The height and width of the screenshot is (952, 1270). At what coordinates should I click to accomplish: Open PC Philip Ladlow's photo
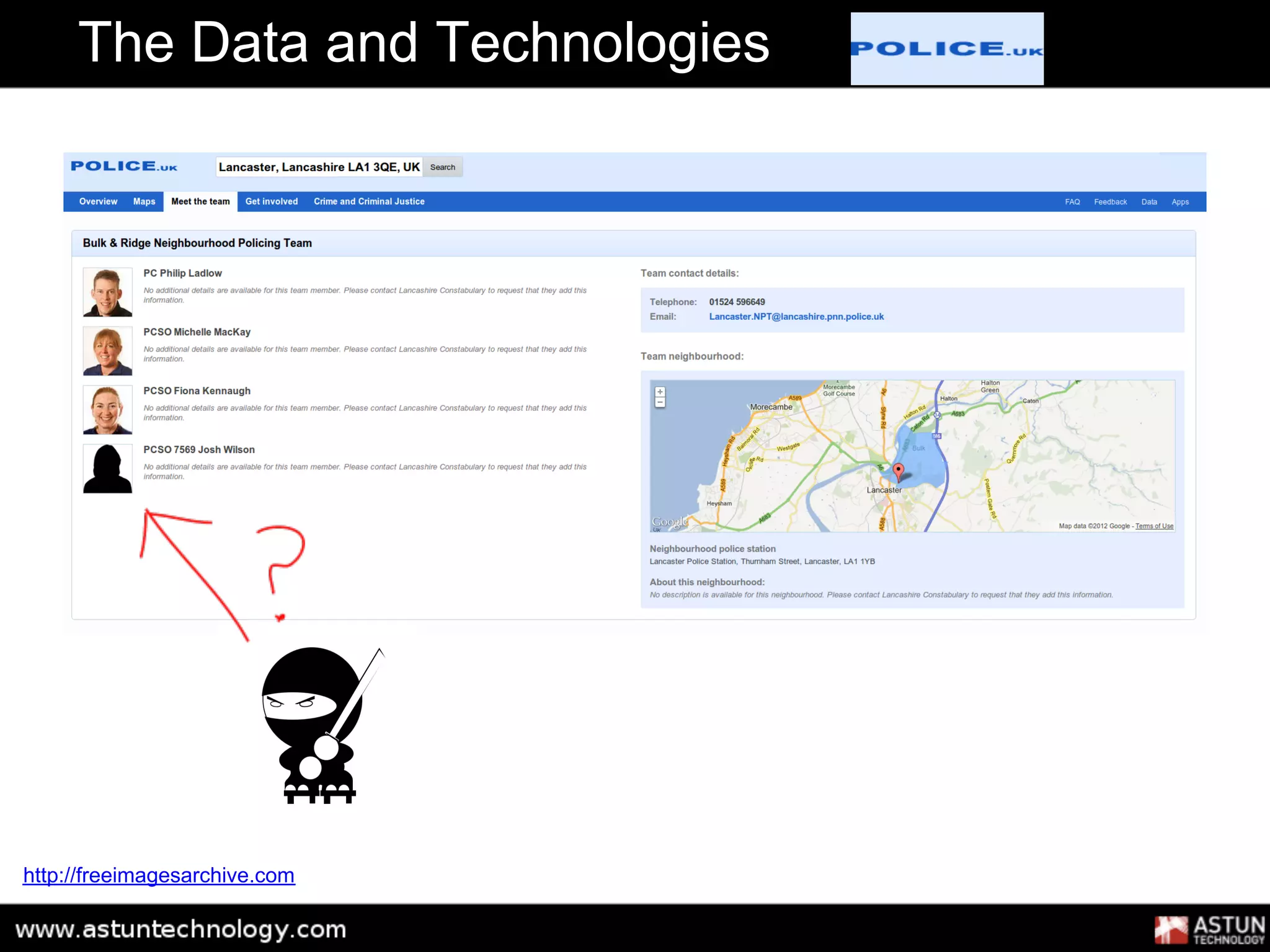108,292
